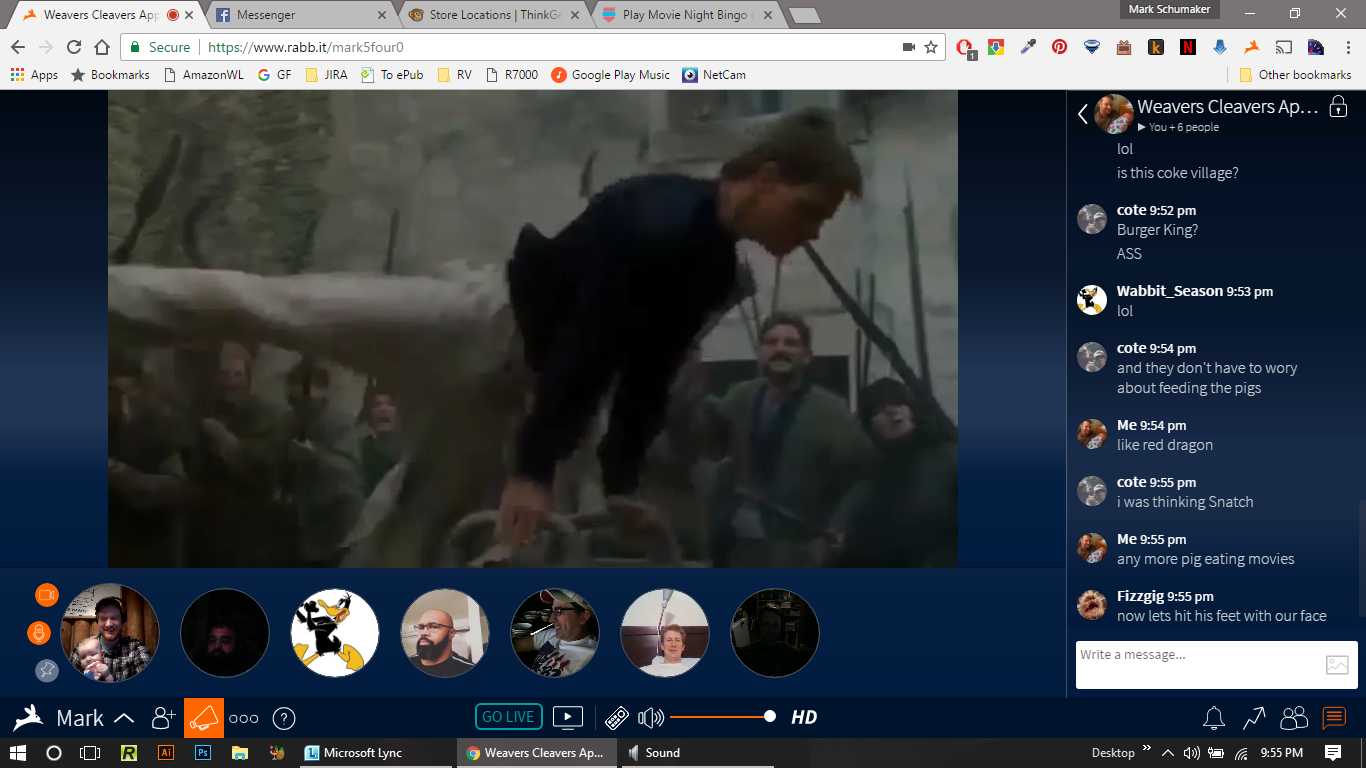1366x768 pixels.
Task: Click the 'Wabbit_Season' username in chat
Action: click(x=1170, y=291)
